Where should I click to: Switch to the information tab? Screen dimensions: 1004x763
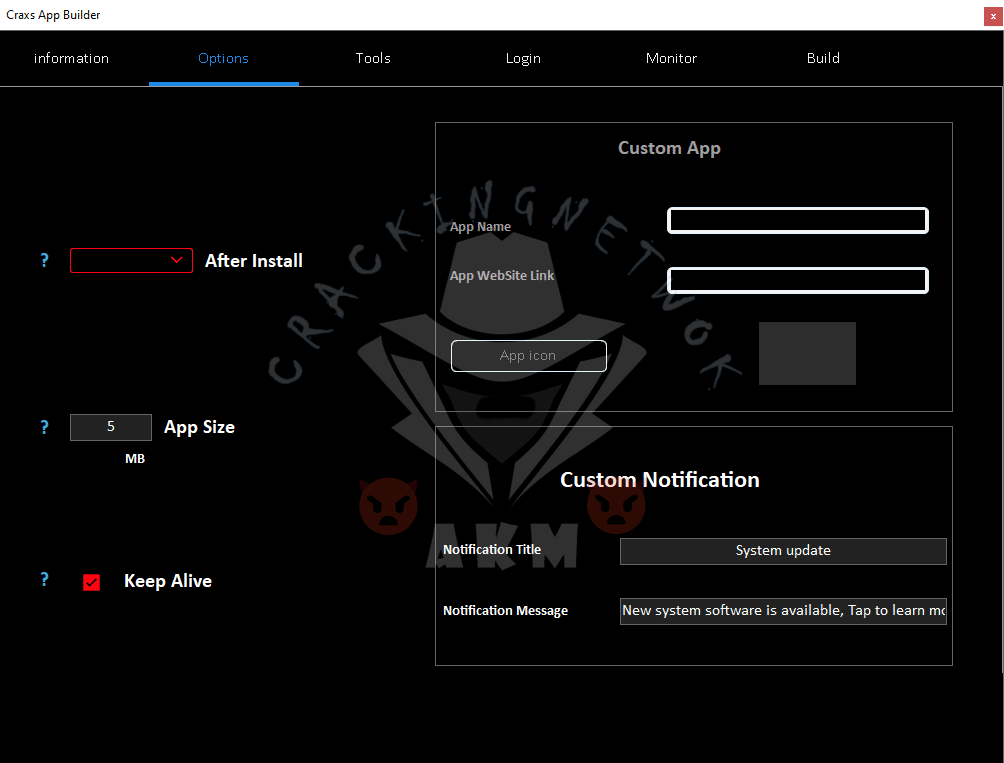(71, 58)
